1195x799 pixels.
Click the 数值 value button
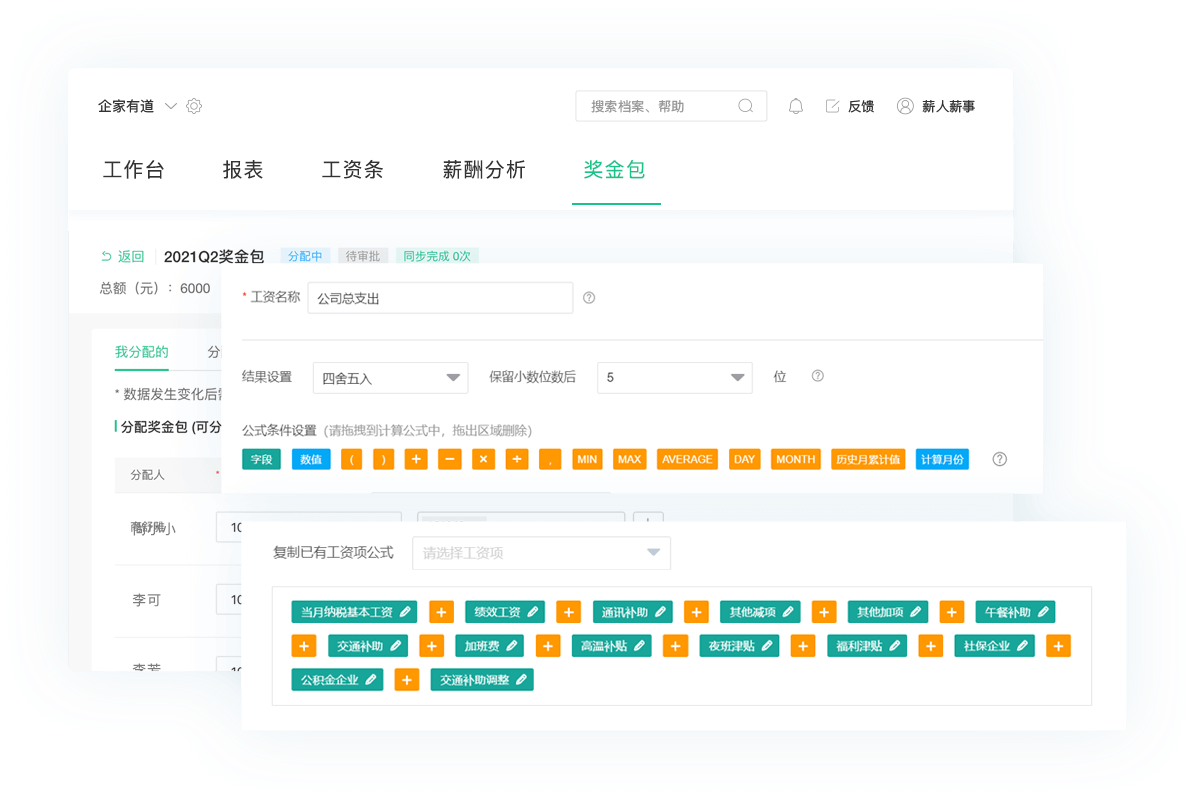pos(311,459)
